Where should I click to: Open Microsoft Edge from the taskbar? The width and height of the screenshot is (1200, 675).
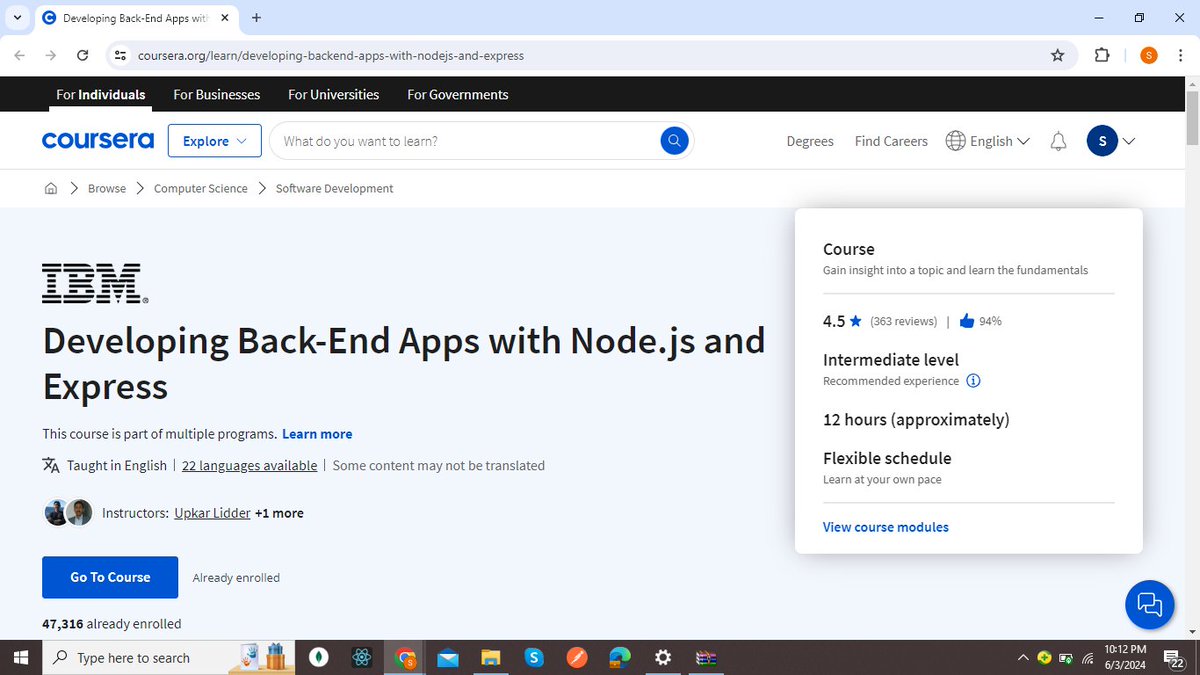point(620,657)
